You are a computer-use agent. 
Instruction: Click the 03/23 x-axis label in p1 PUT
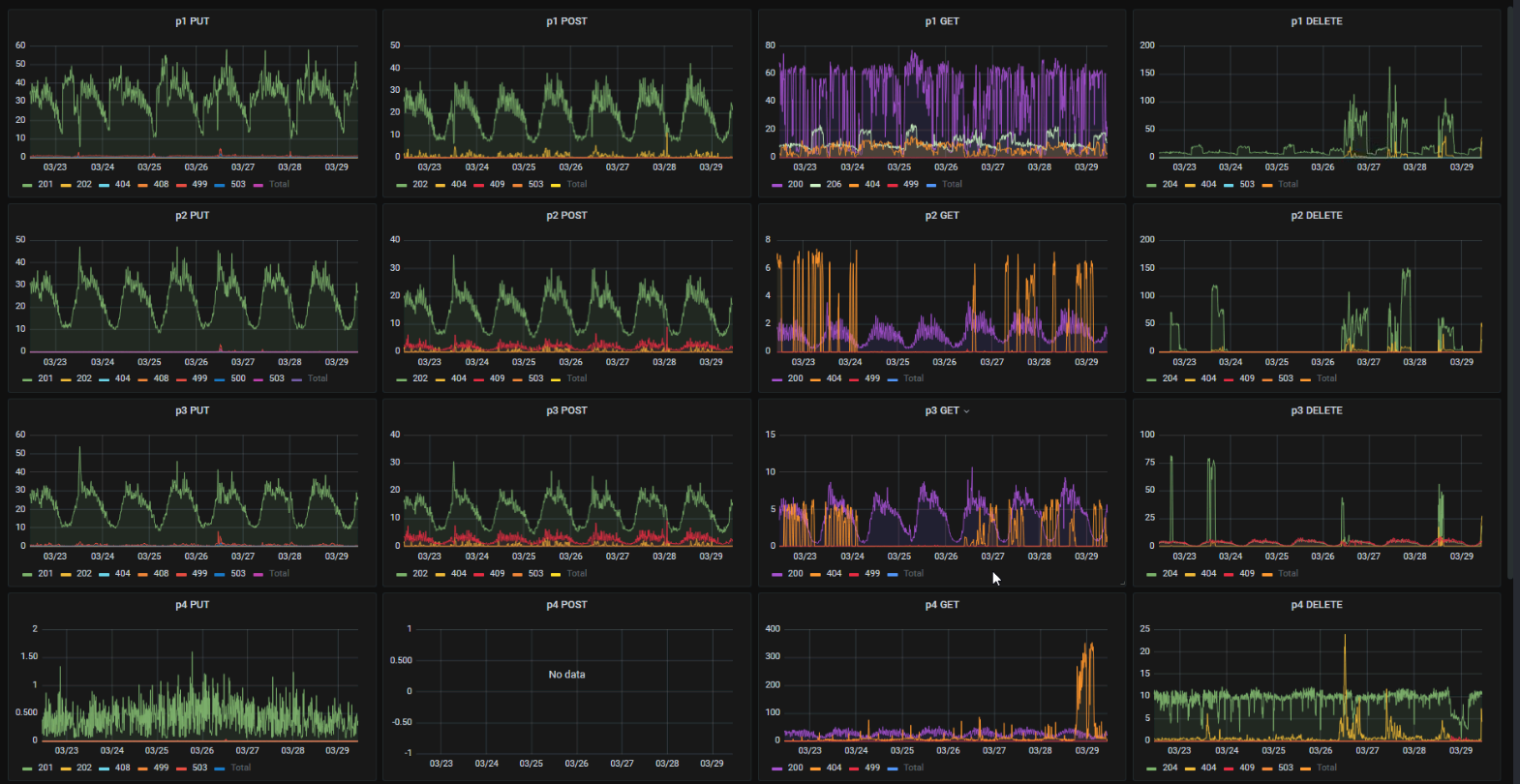(55, 166)
